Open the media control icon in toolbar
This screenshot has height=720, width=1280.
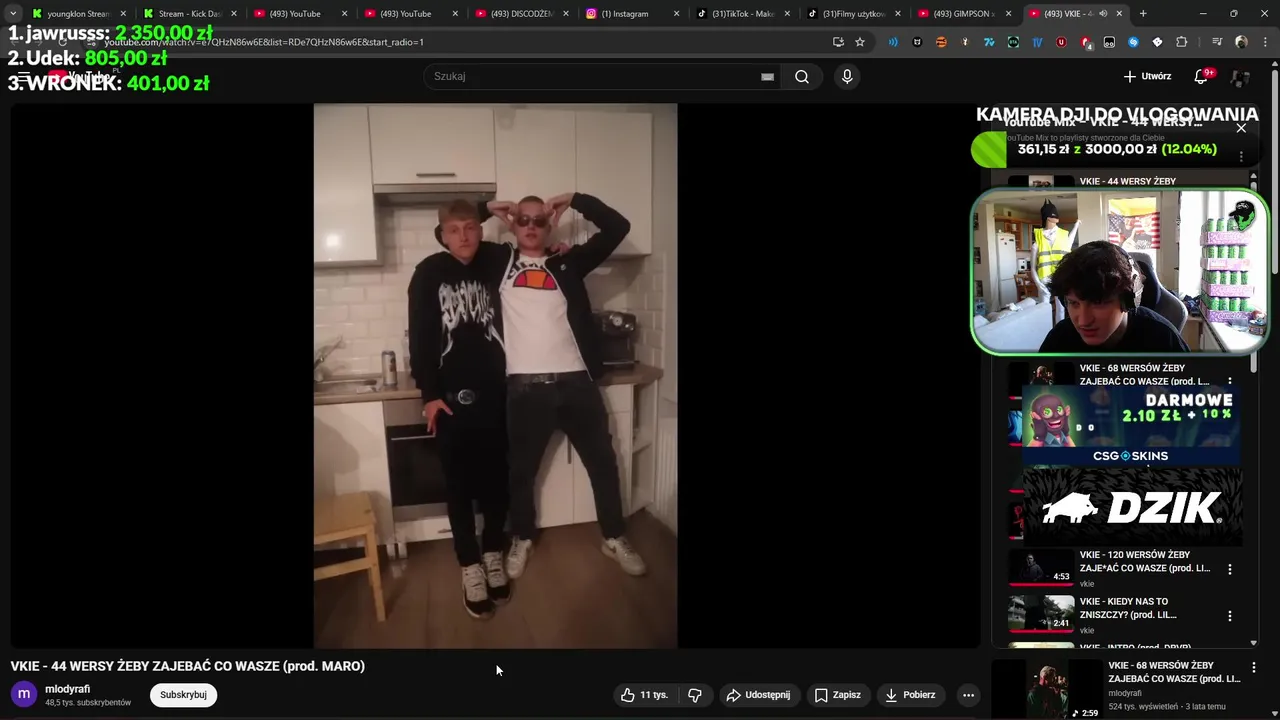1216,42
